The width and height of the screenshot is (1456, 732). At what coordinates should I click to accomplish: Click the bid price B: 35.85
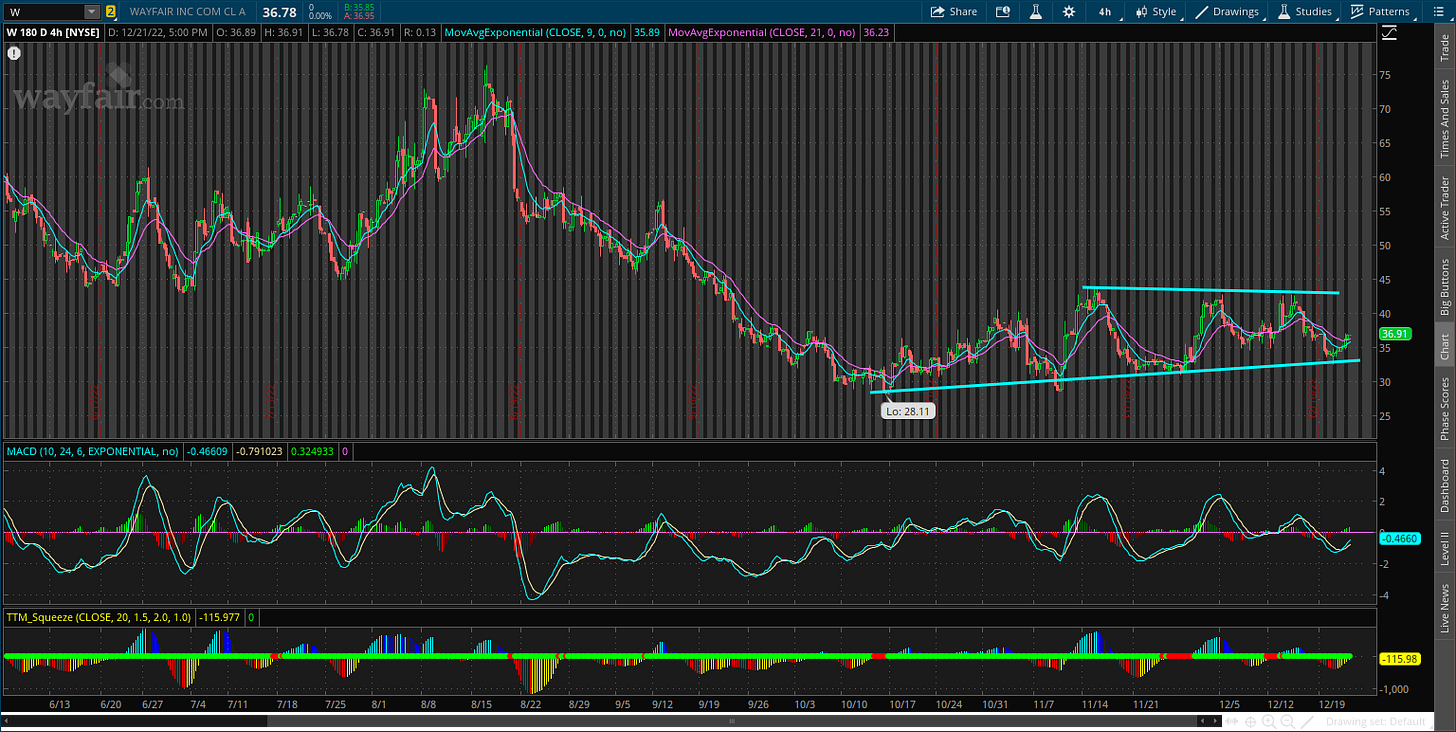tap(358, 7)
